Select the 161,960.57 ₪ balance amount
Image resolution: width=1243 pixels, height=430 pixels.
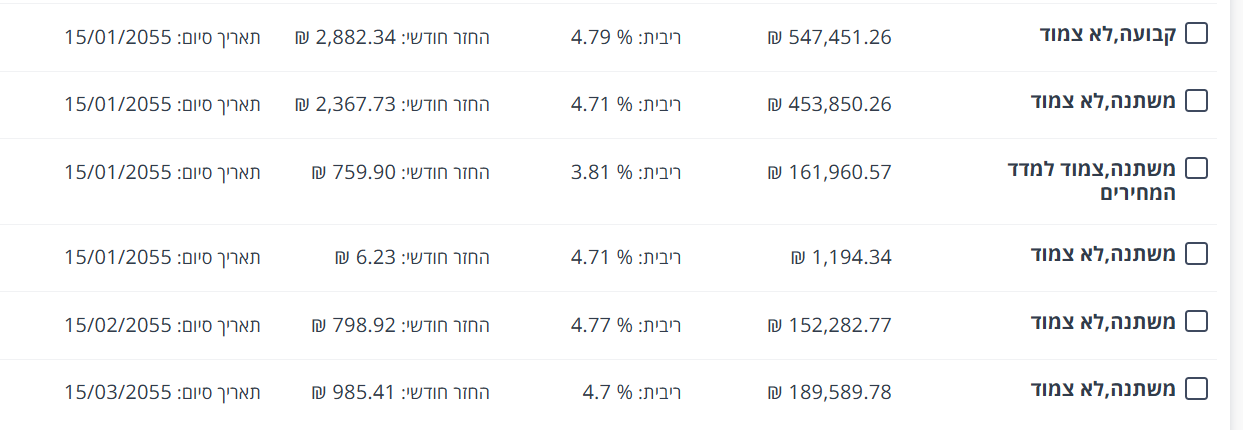click(x=829, y=172)
